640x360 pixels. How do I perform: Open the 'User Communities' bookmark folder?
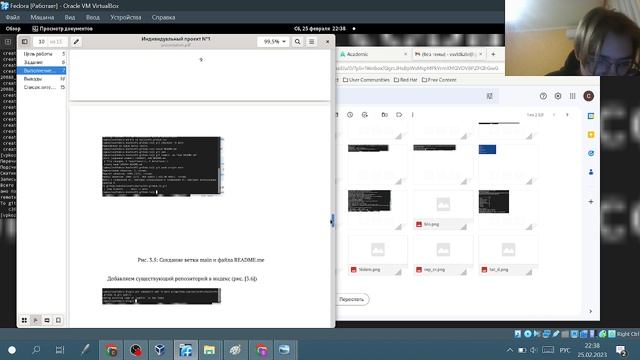(x=366, y=80)
